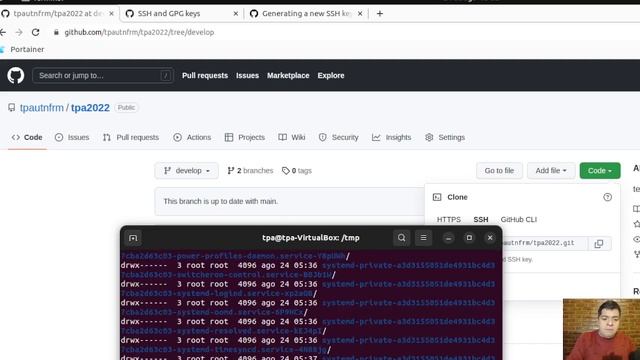Focus the GitHub search field
640x360 pixels.
coord(103,76)
